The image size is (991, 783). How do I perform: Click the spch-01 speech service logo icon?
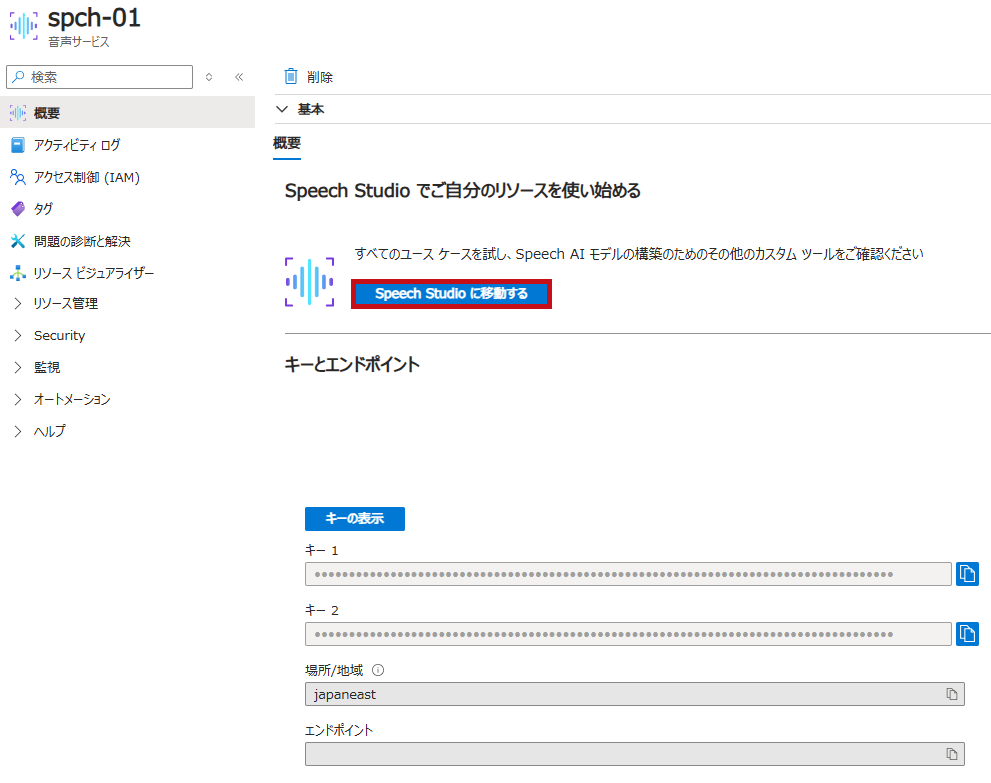click(x=23, y=25)
